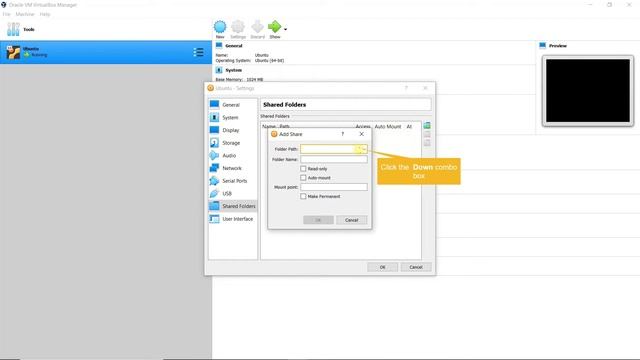Click Cancel in the Add Share dialog
640x360 pixels.
tap(351, 220)
